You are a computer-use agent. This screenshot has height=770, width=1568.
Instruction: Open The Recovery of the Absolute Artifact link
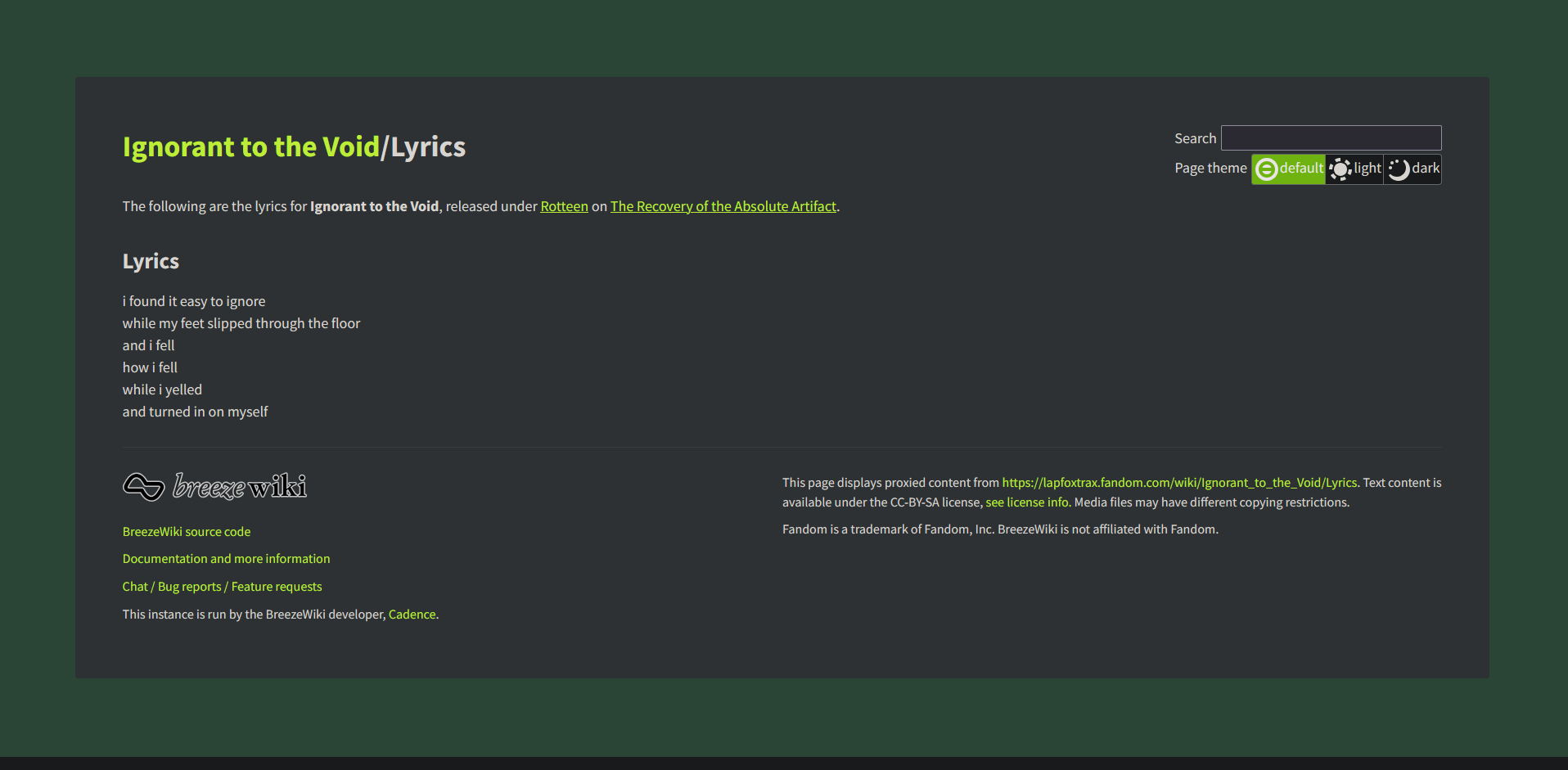[723, 206]
